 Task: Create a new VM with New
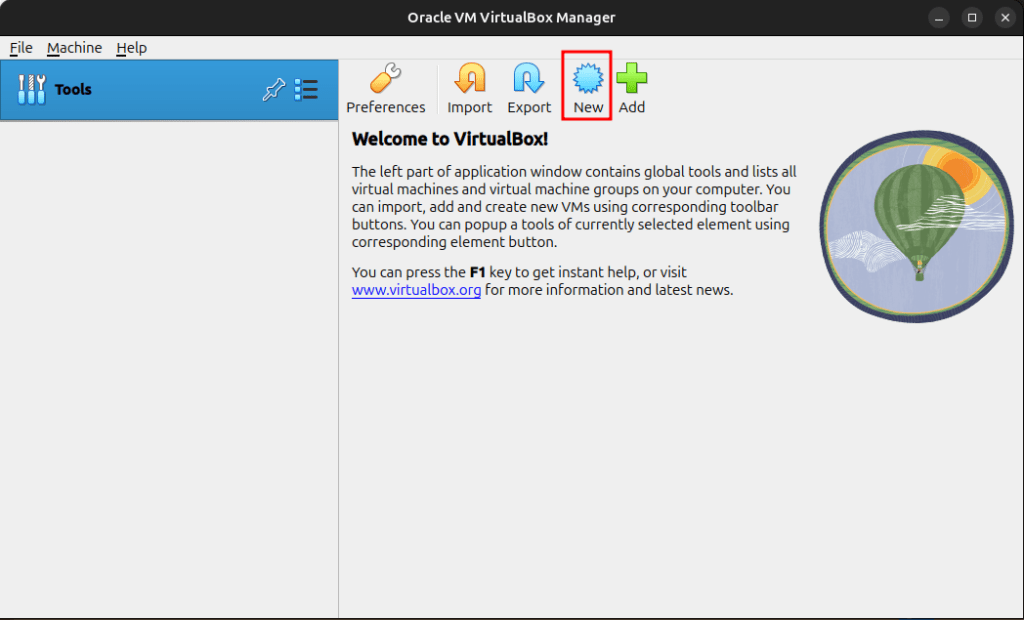coord(587,79)
